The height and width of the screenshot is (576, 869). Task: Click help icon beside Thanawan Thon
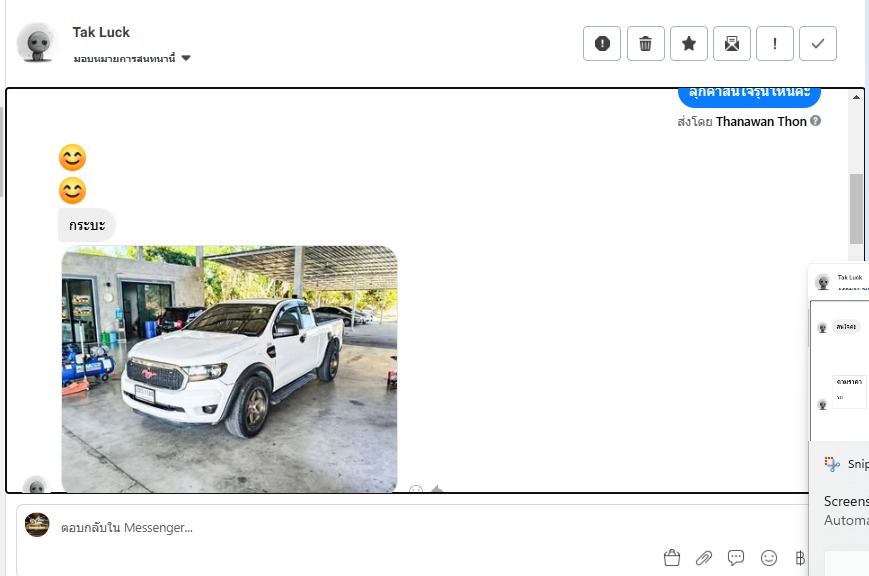tap(815, 121)
